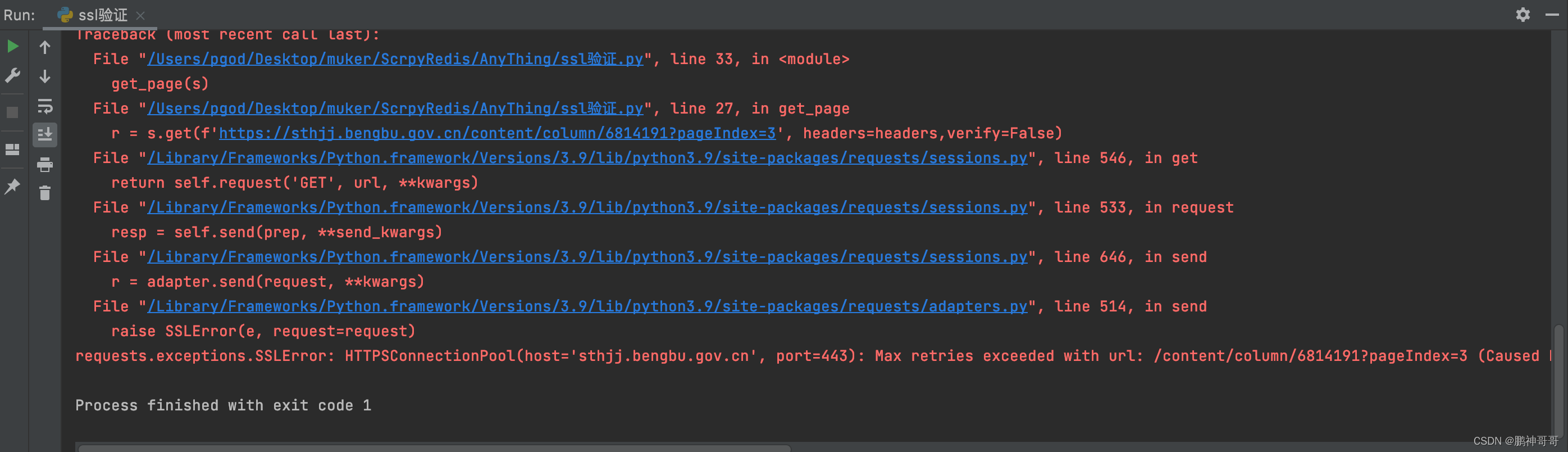Open sessions.py link at line 533
The width and height of the screenshot is (1568, 452).
point(587,207)
